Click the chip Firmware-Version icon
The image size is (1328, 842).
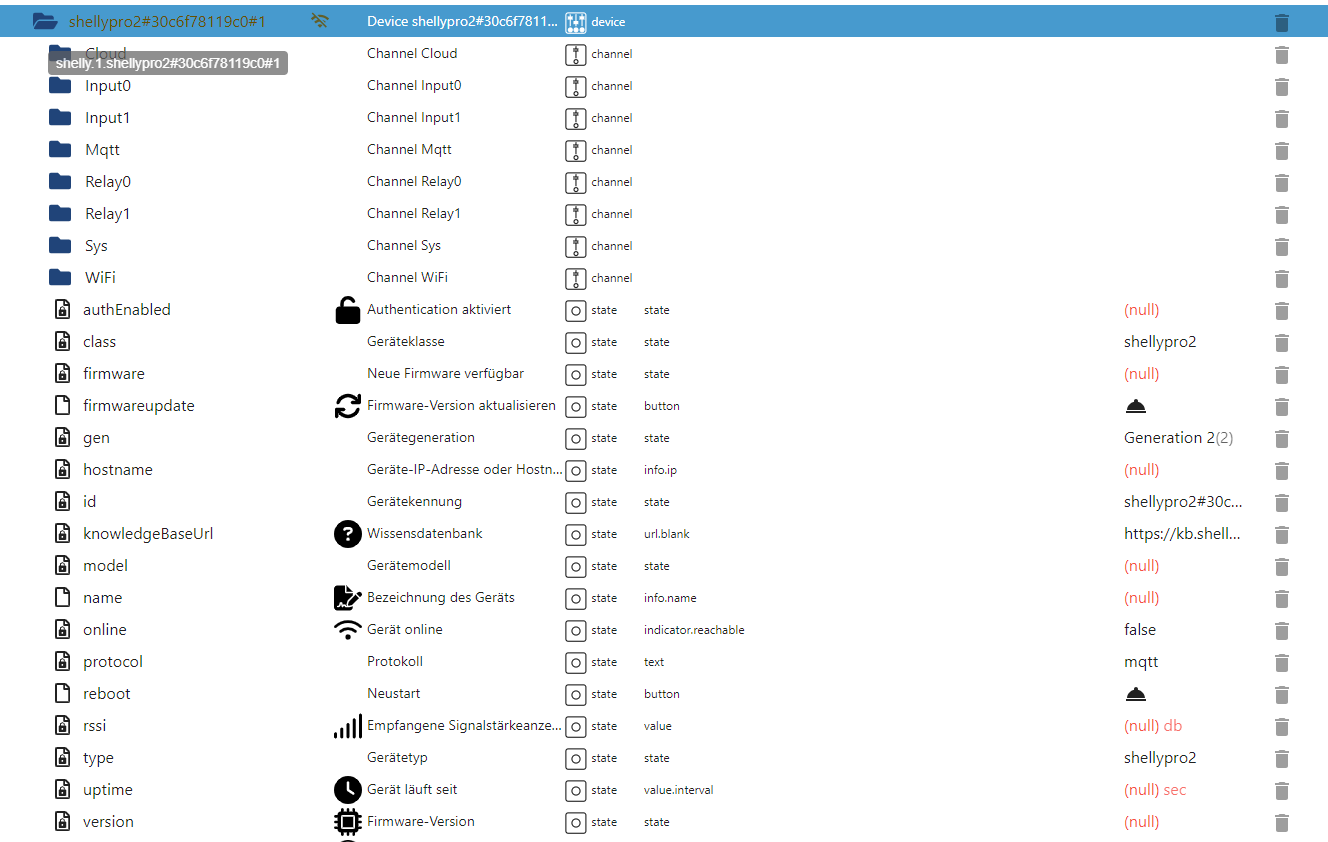[x=347, y=822]
